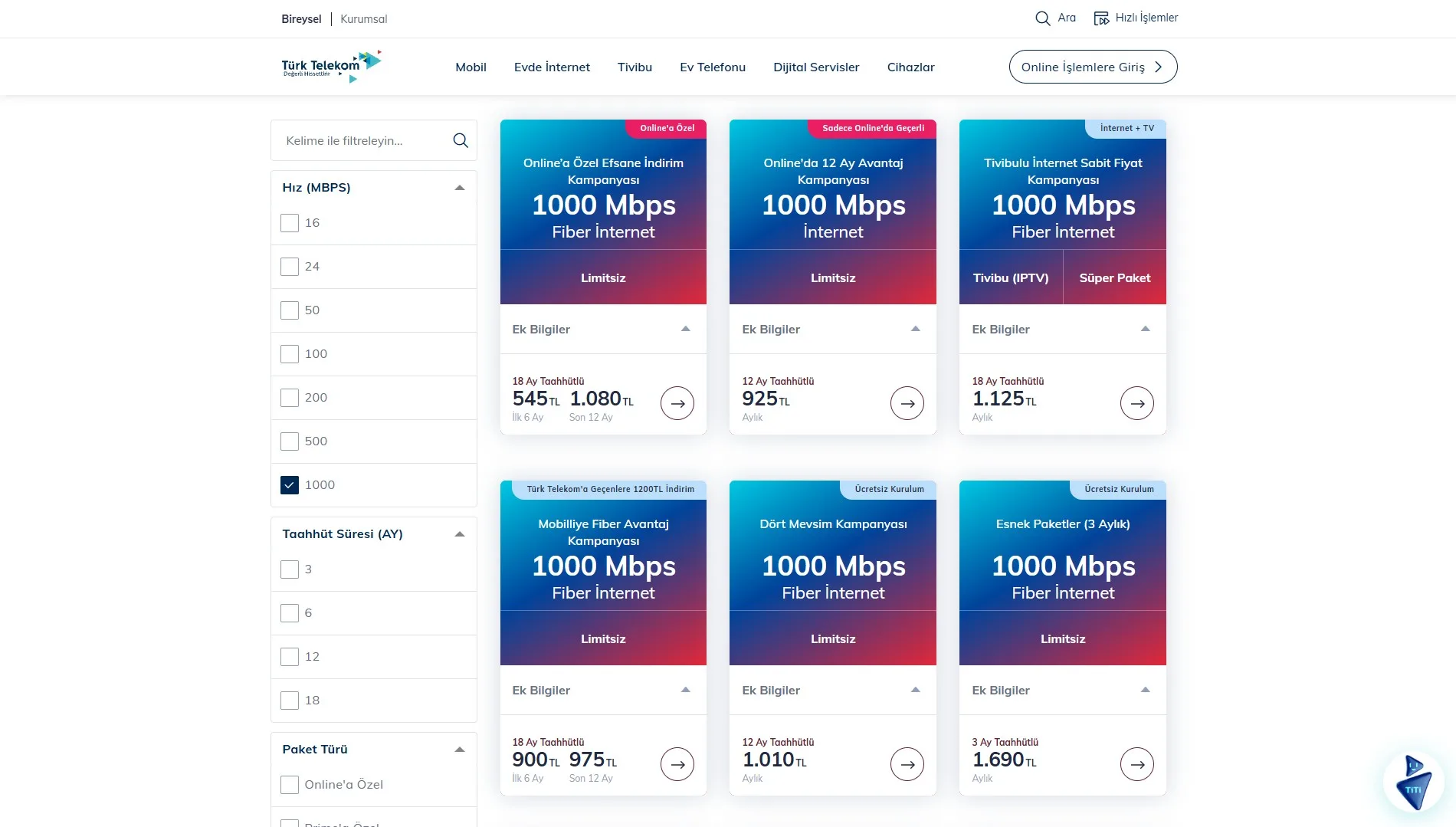Image resolution: width=1456 pixels, height=827 pixels.
Task: Click the Esnek Paketler (3 Aylık) title
Action: pyautogui.click(x=1063, y=524)
